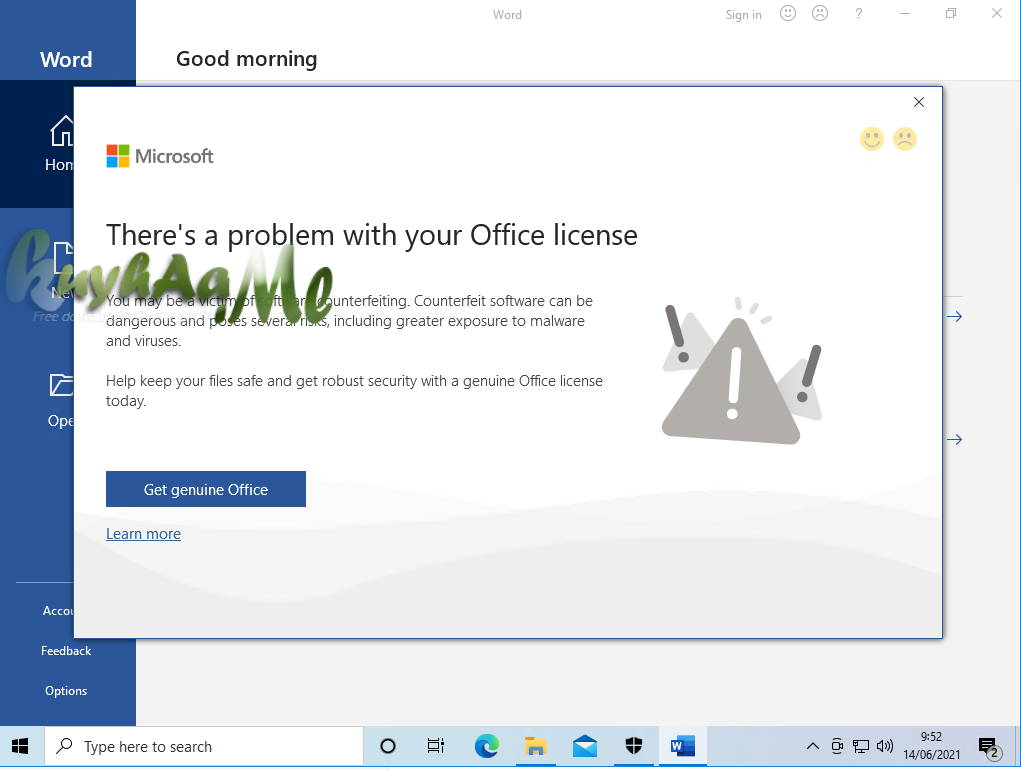Close the Office license dialog
The height and width of the screenshot is (770, 1021).
(x=919, y=102)
